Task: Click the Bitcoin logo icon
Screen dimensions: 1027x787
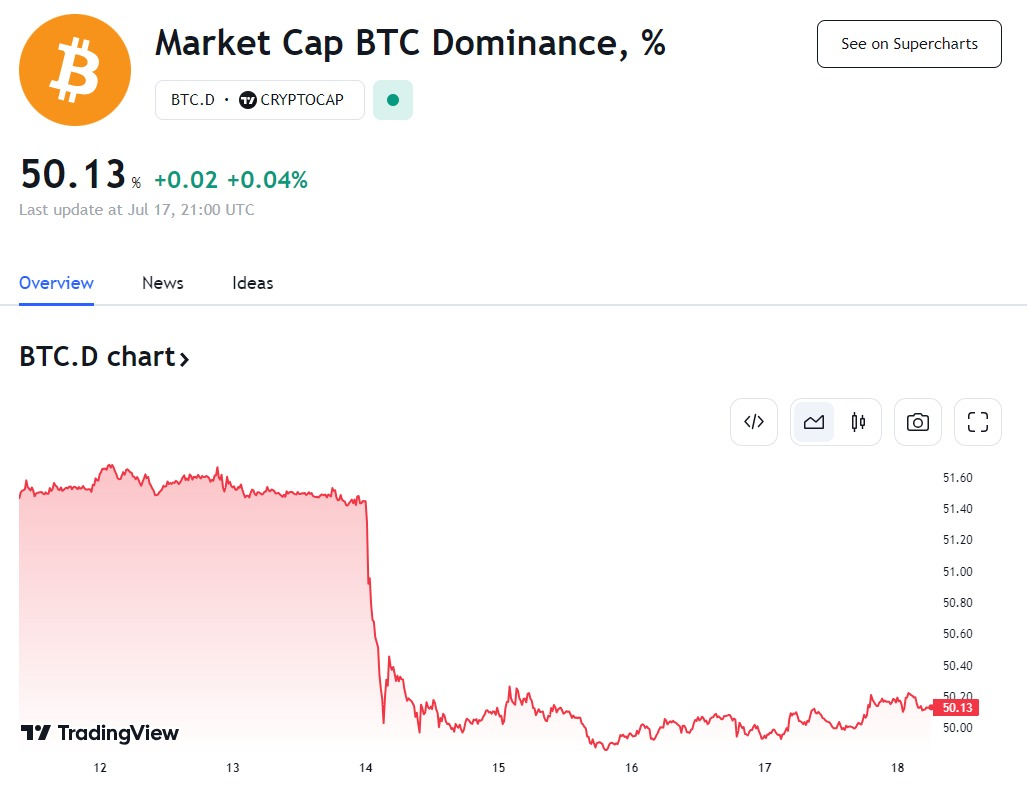Action: [x=75, y=70]
